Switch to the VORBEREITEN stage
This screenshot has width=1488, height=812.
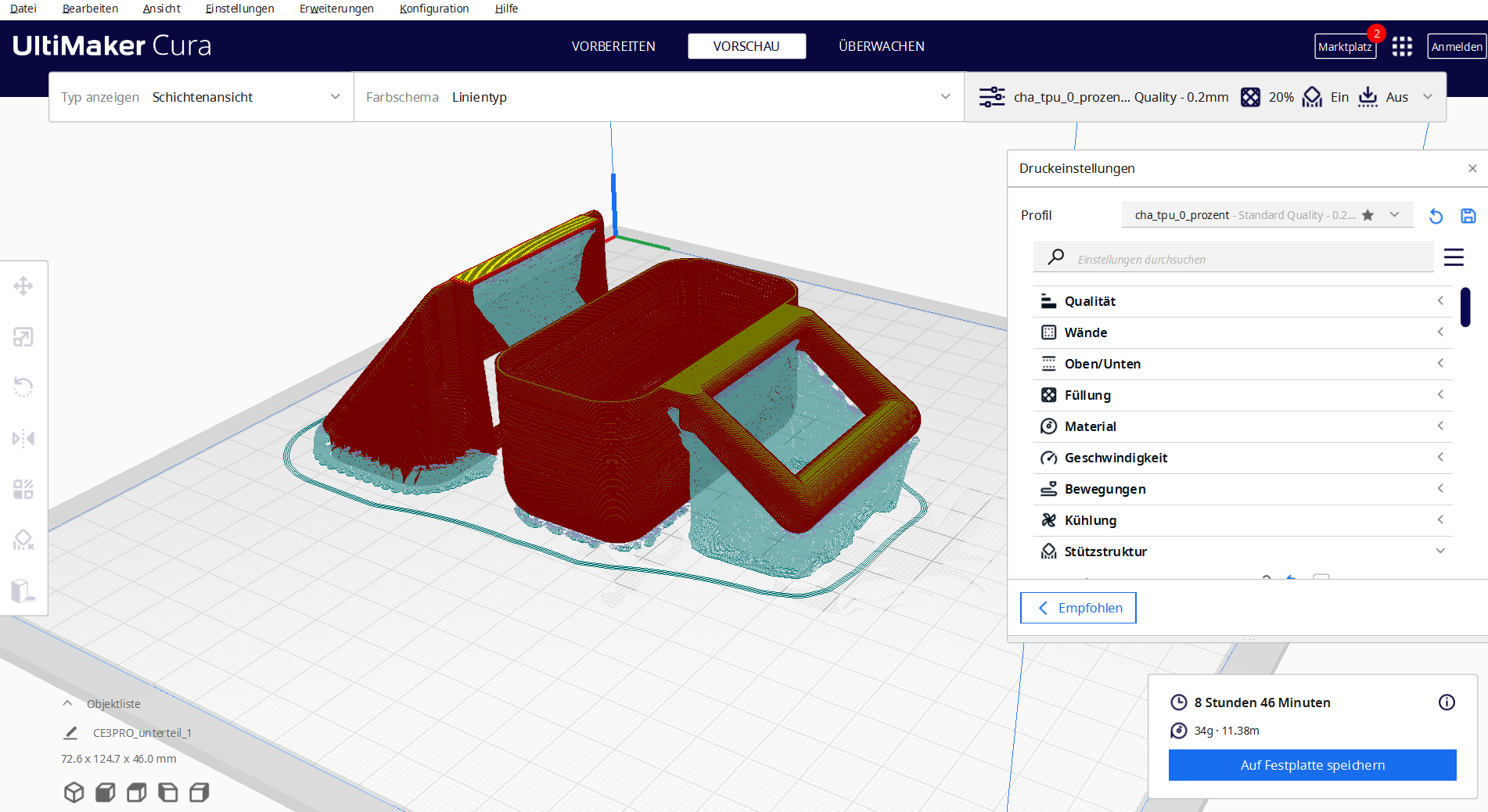tap(613, 46)
